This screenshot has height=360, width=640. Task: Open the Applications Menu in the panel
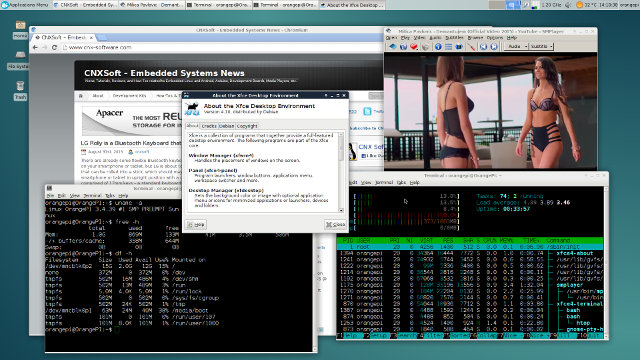pos(25,5)
